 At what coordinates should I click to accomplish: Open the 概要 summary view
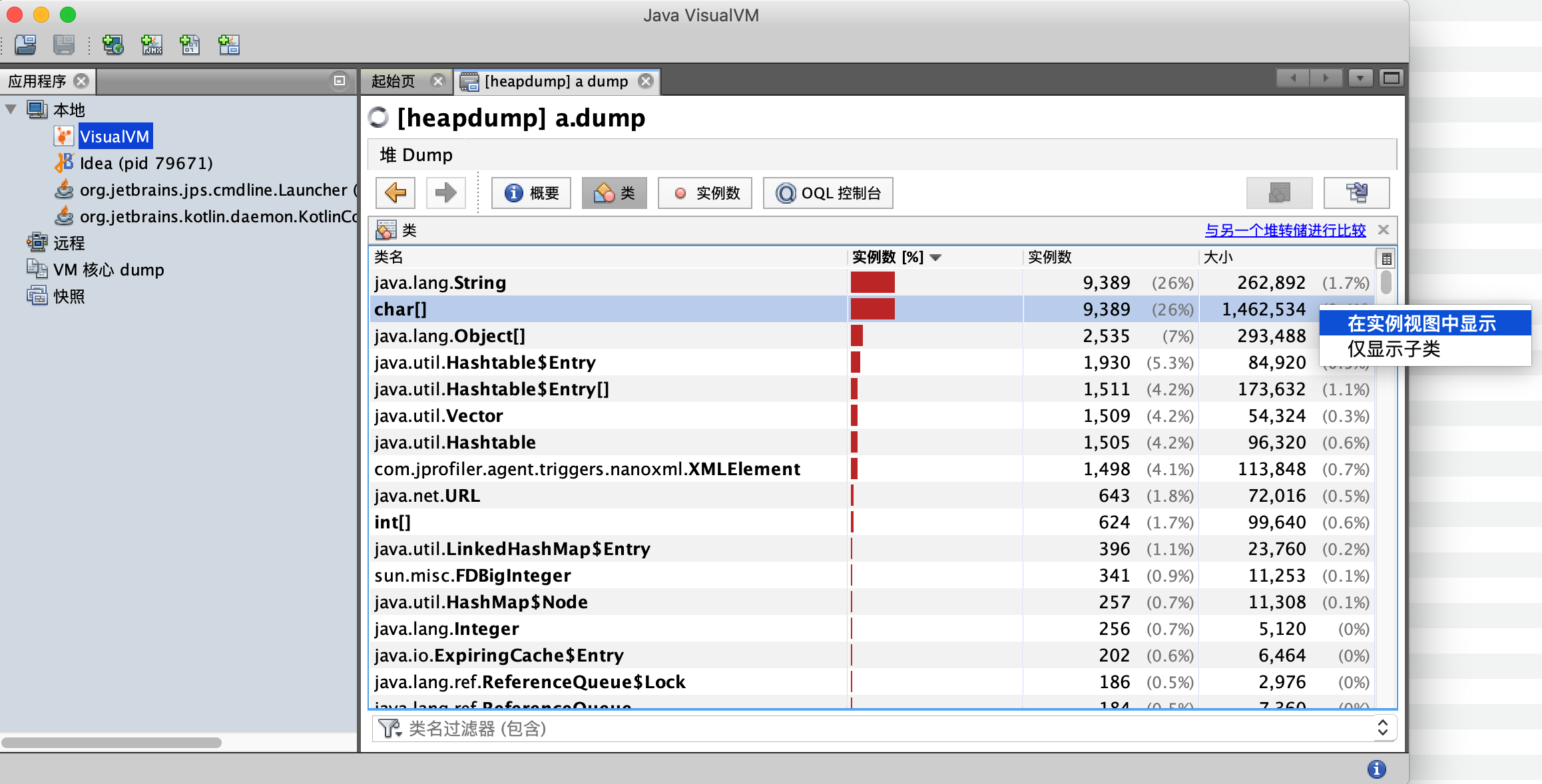pos(531,193)
